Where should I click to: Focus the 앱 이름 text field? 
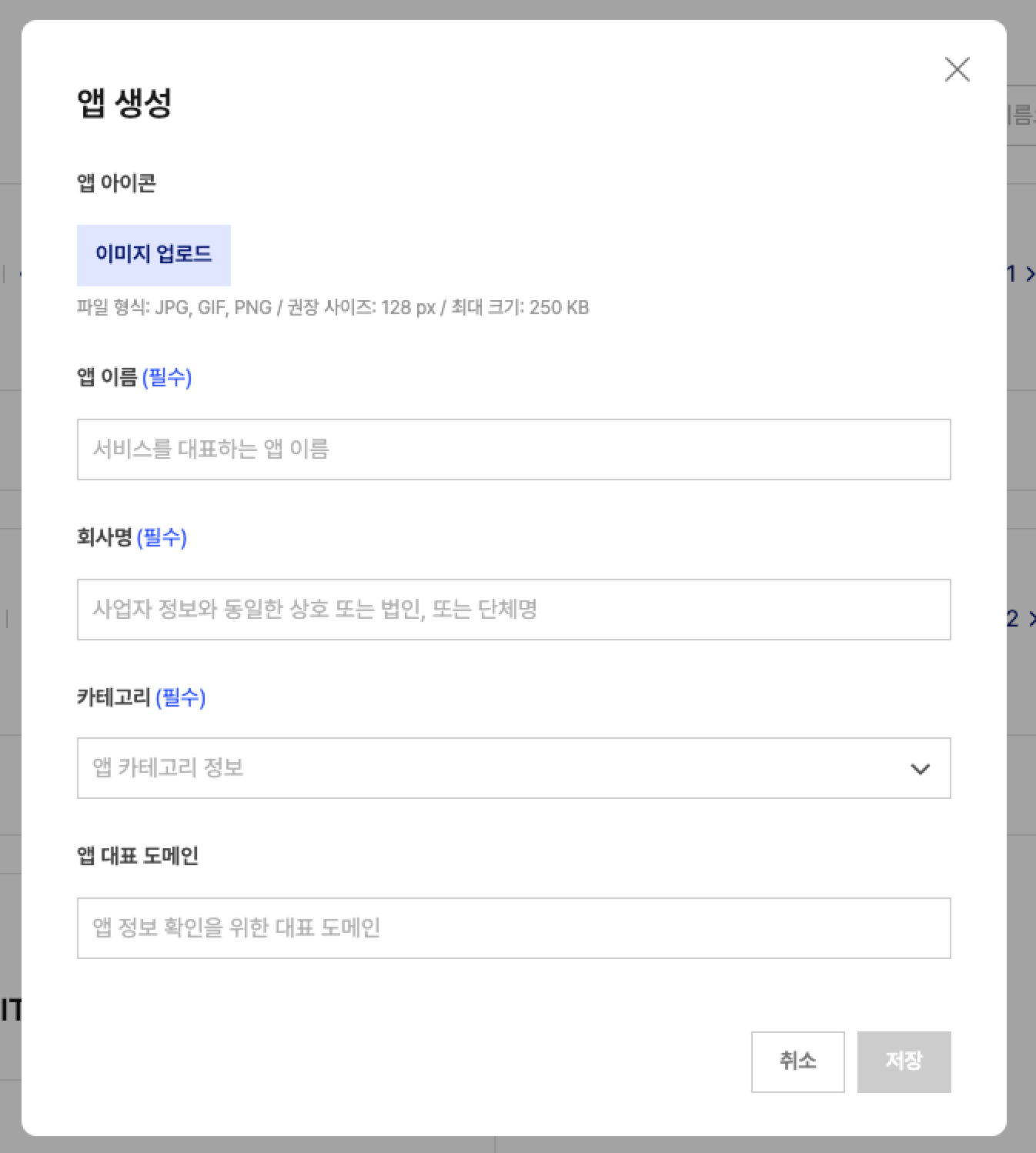click(513, 450)
